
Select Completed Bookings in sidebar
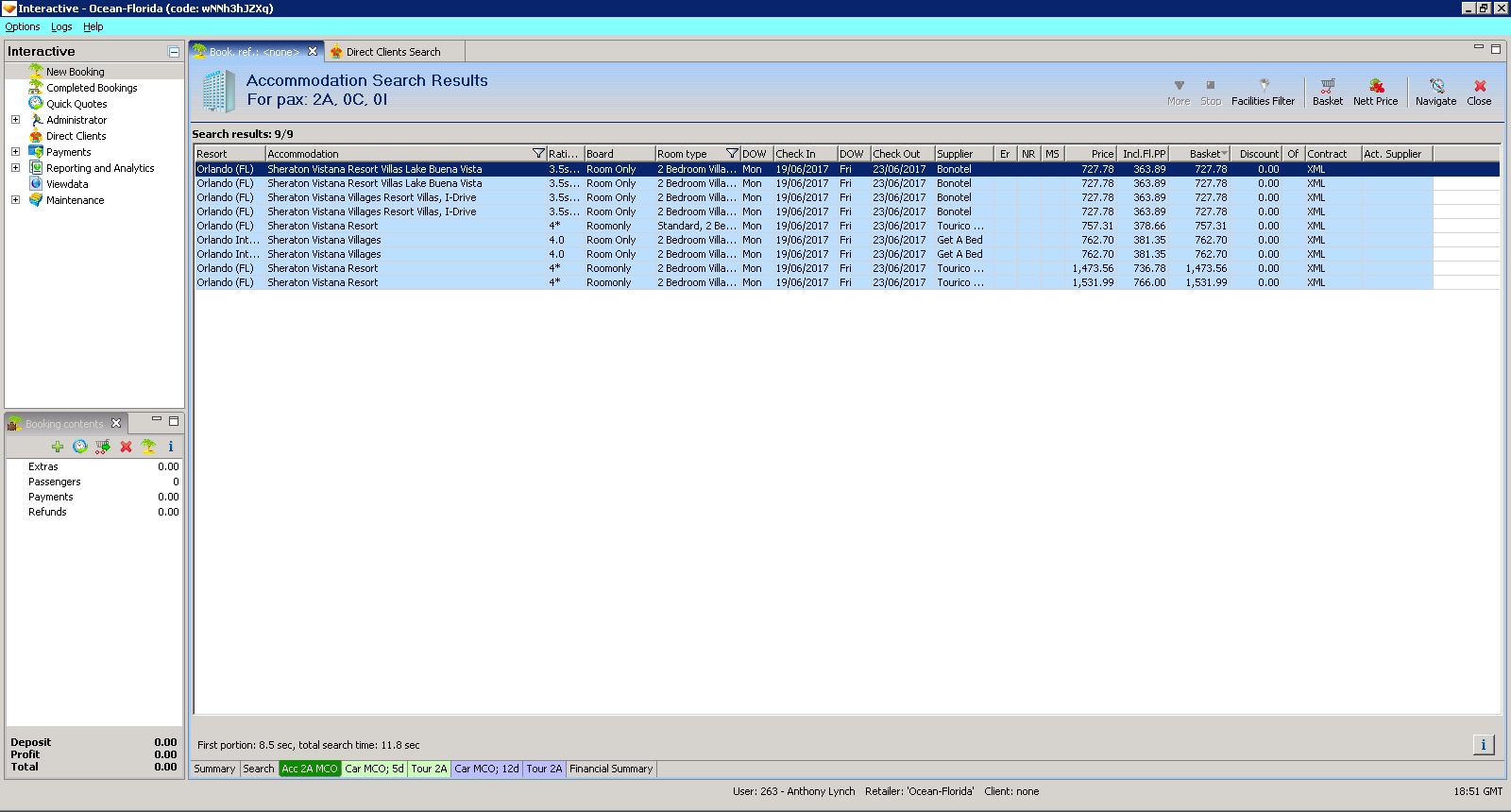pyautogui.click(x=92, y=88)
